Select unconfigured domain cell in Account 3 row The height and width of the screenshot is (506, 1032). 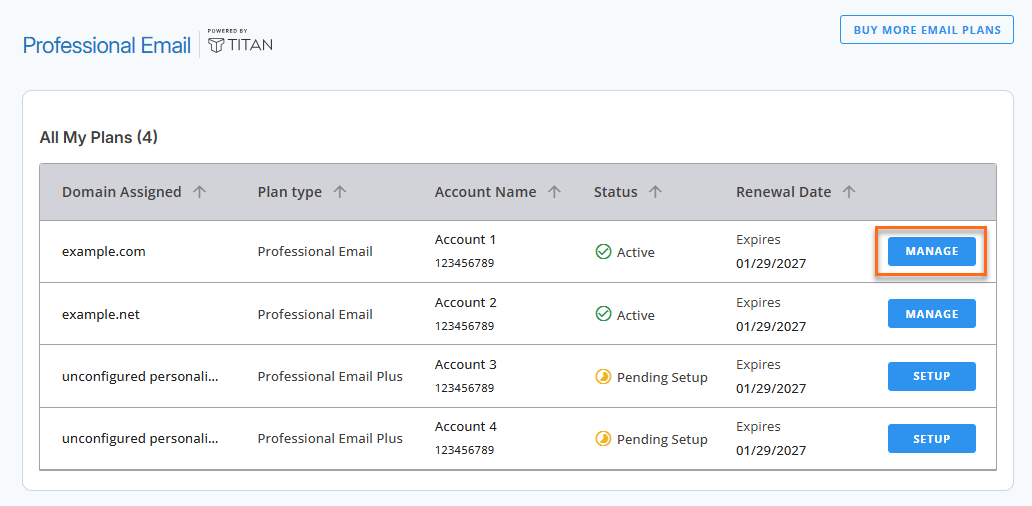point(140,377)
